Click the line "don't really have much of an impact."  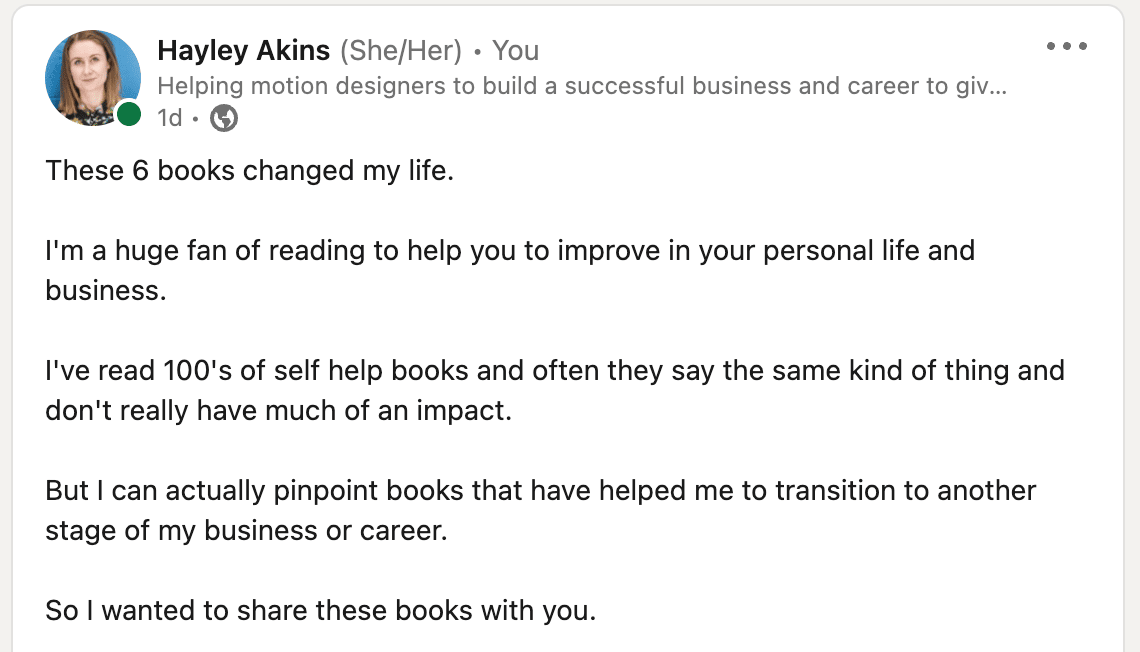(278, 411)
